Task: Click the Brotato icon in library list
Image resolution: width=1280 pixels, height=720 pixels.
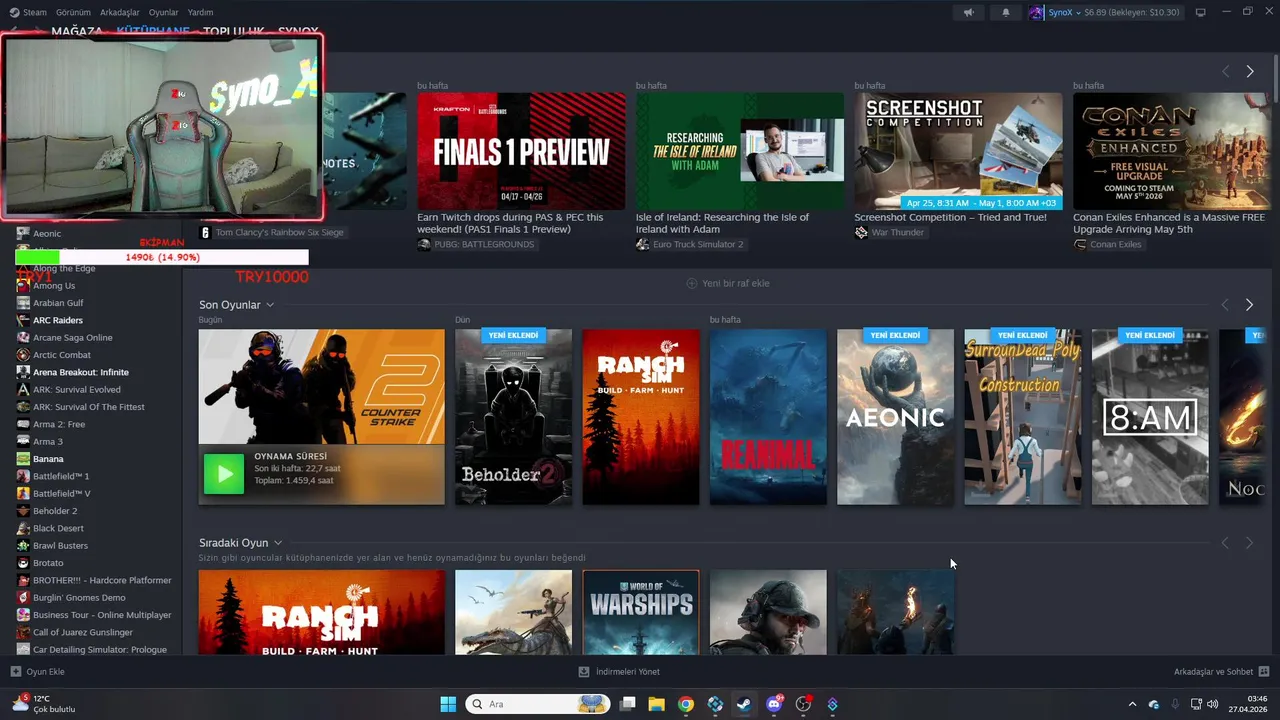Action: 23,563
